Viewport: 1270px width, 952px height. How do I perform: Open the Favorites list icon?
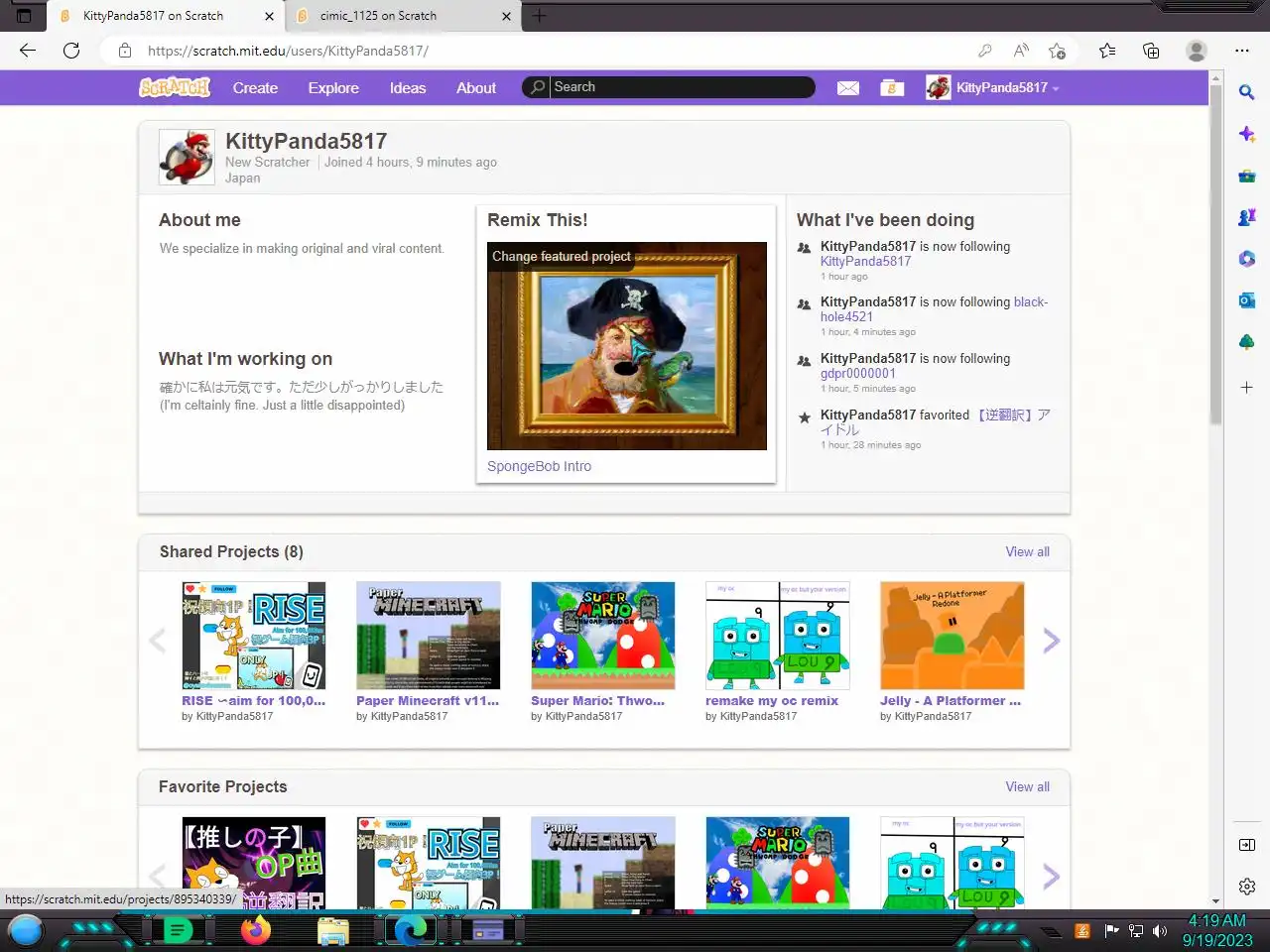coord(1107,51)
